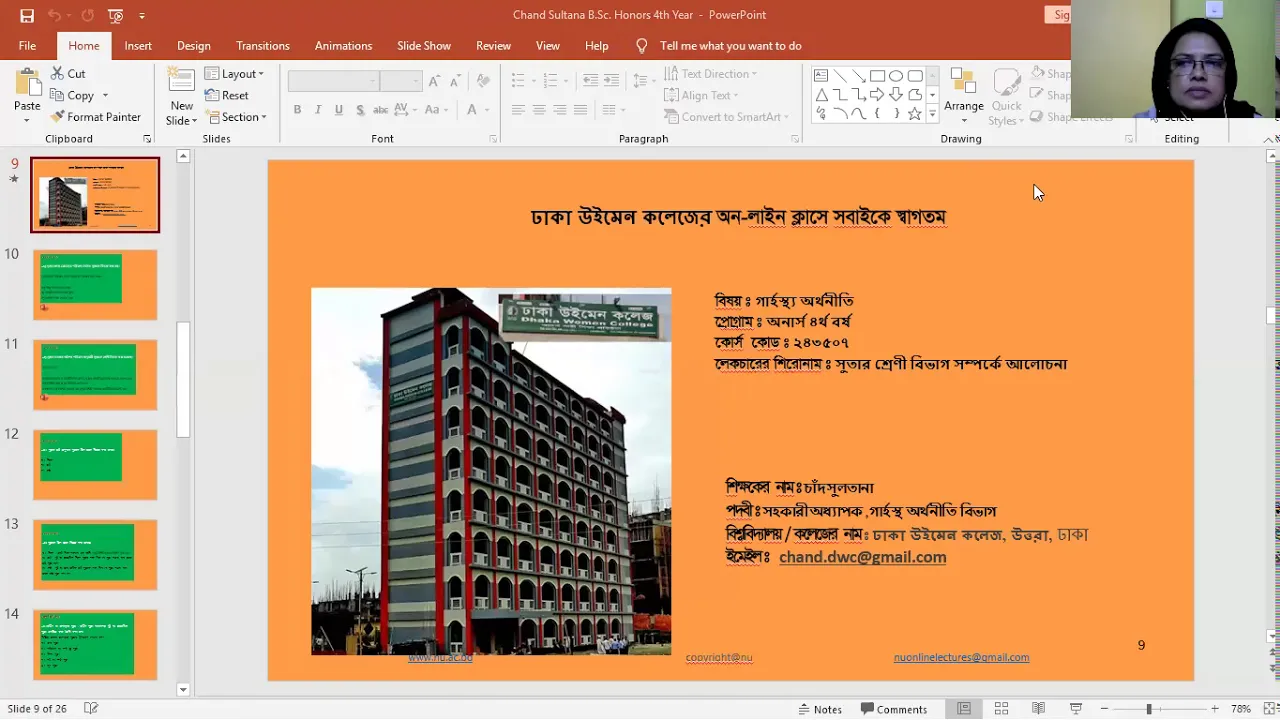This screenshot has width=1280, height=720.
Task: Open the font name combo box
Action: coord(333,81)
